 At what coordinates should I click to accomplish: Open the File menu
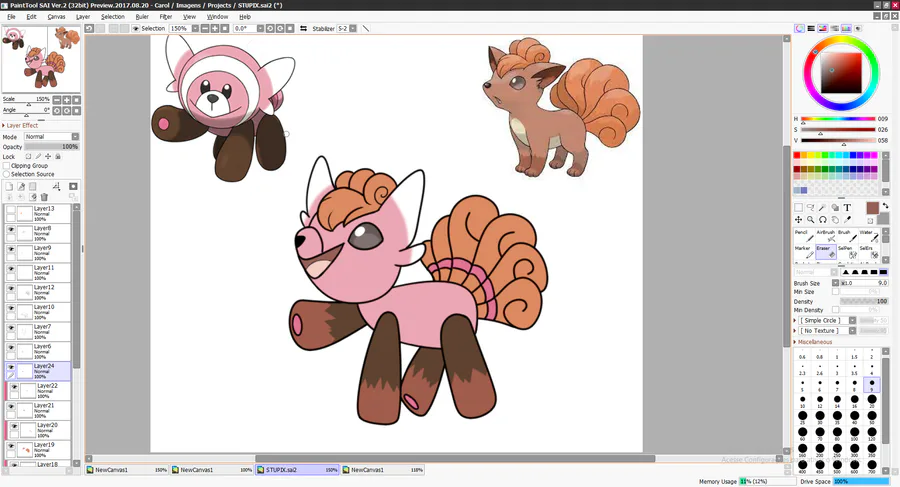point(11,17)
